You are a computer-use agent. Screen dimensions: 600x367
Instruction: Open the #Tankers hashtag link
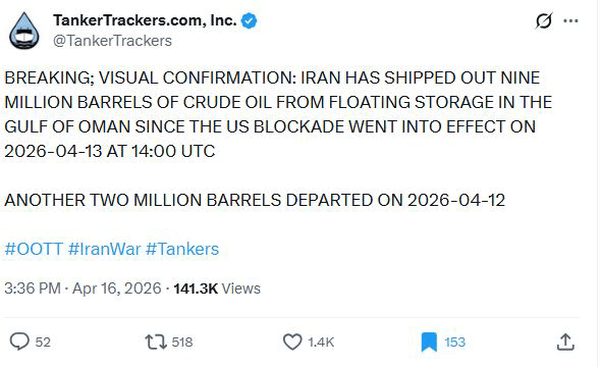click(182, 249)
